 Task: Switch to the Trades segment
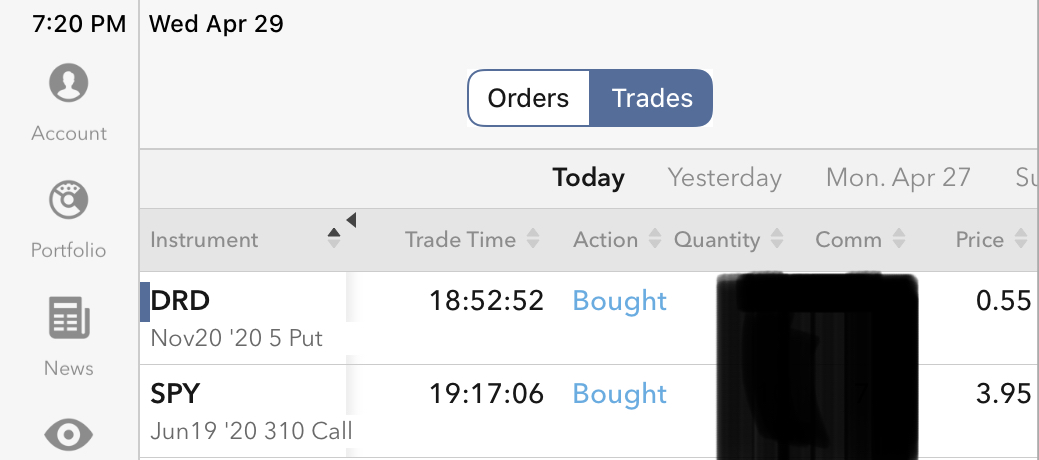pos(652,98)
